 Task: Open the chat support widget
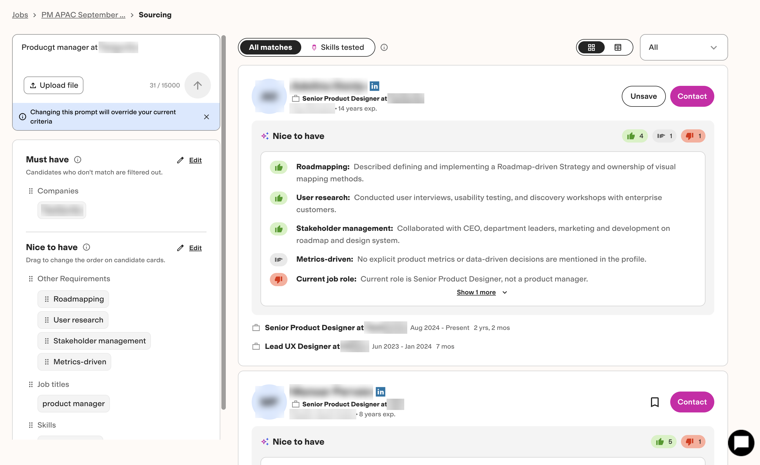click(741, 442)
